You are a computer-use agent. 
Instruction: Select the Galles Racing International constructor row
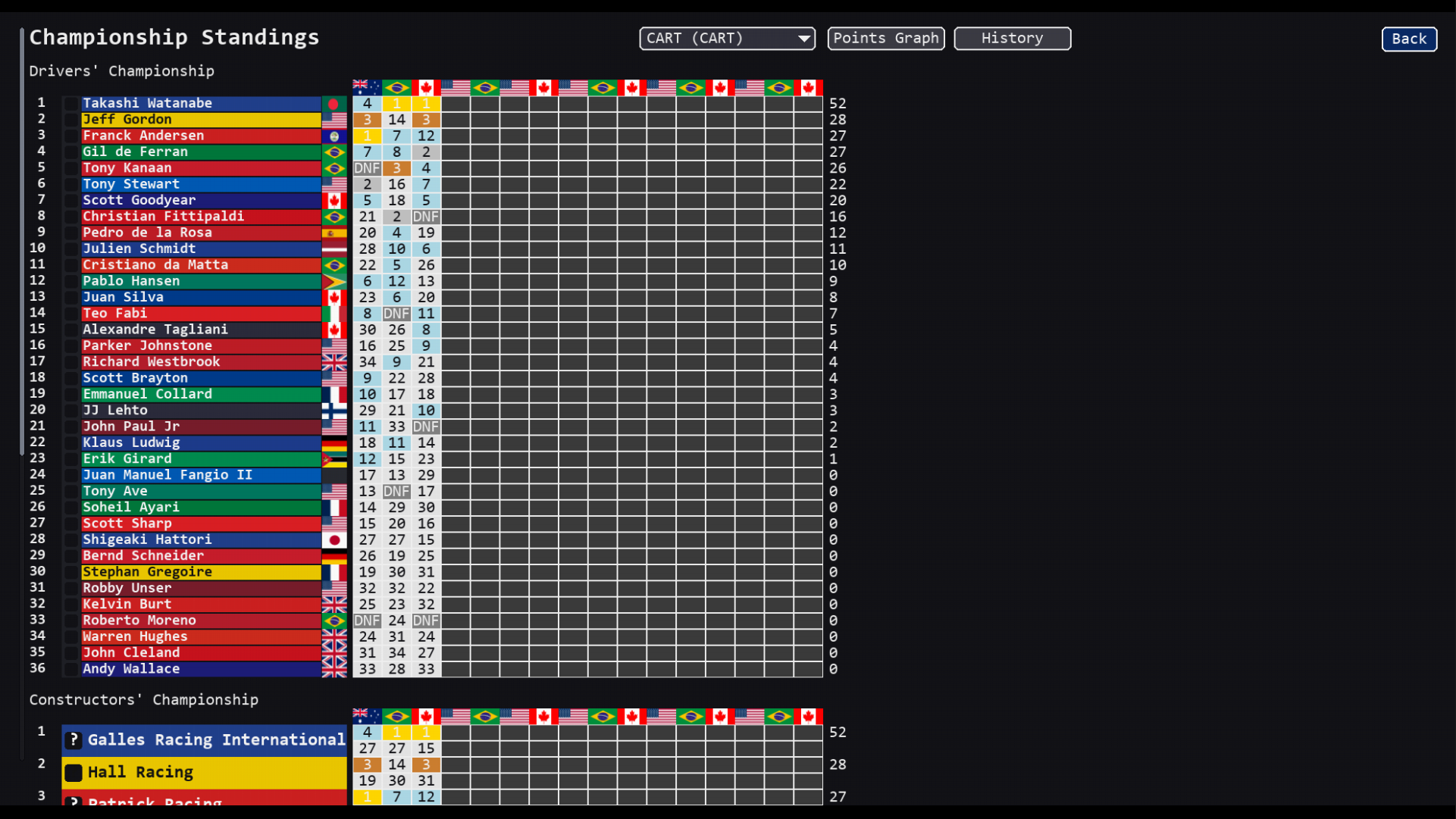(x=205, y=740)
